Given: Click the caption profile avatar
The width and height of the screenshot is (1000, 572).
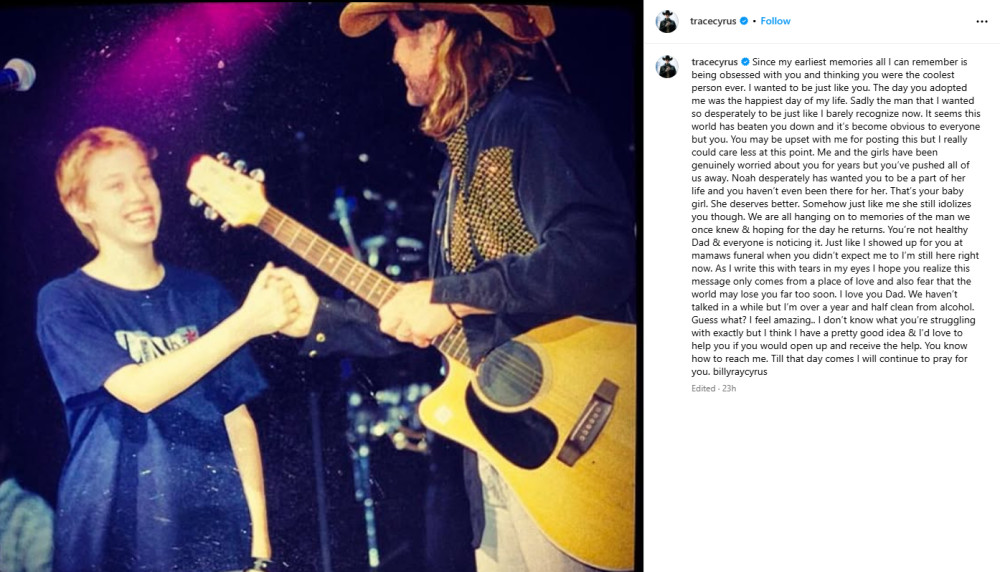Looking at the screenshot, I should click(667, 67).
